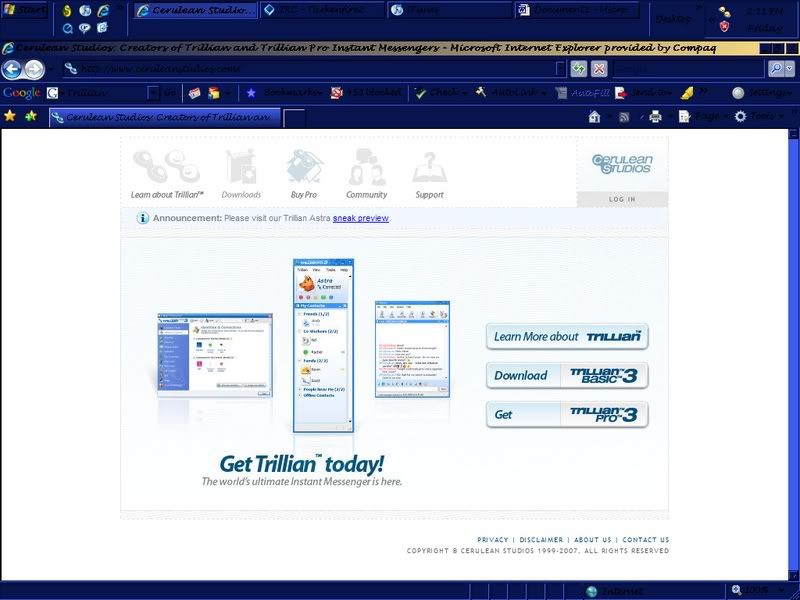Open the Print button dropdown arrow
800x600 pixels.
[670, 117]
